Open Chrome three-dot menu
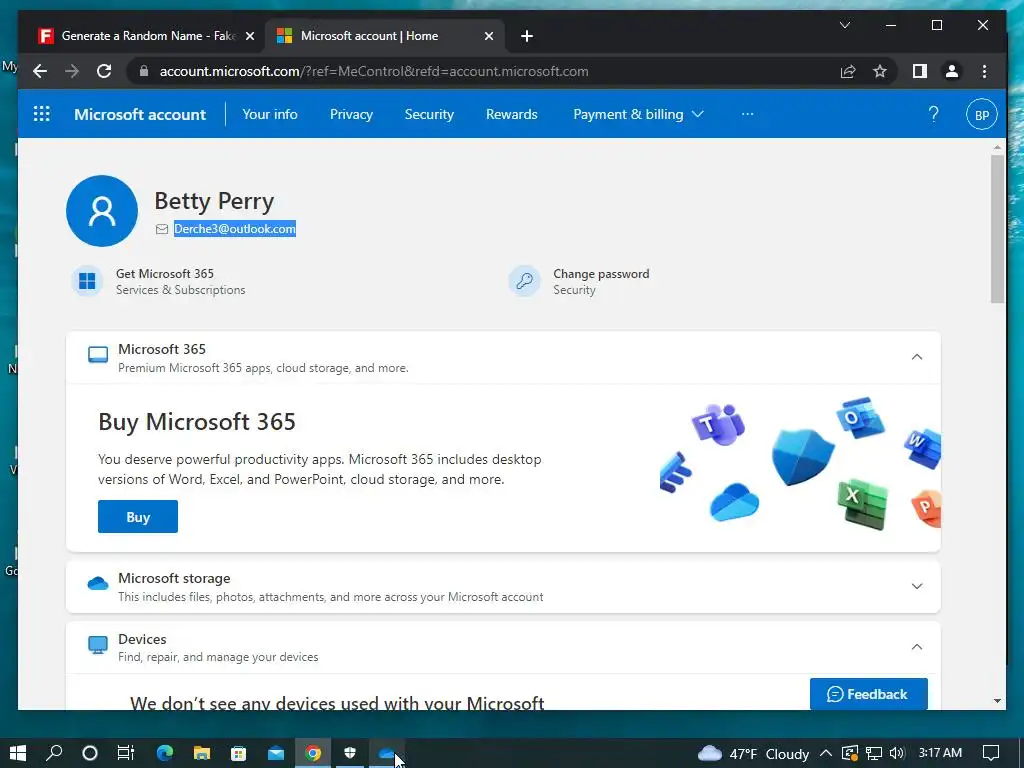This screenshot has height=768, width=1024. point(984,71)
